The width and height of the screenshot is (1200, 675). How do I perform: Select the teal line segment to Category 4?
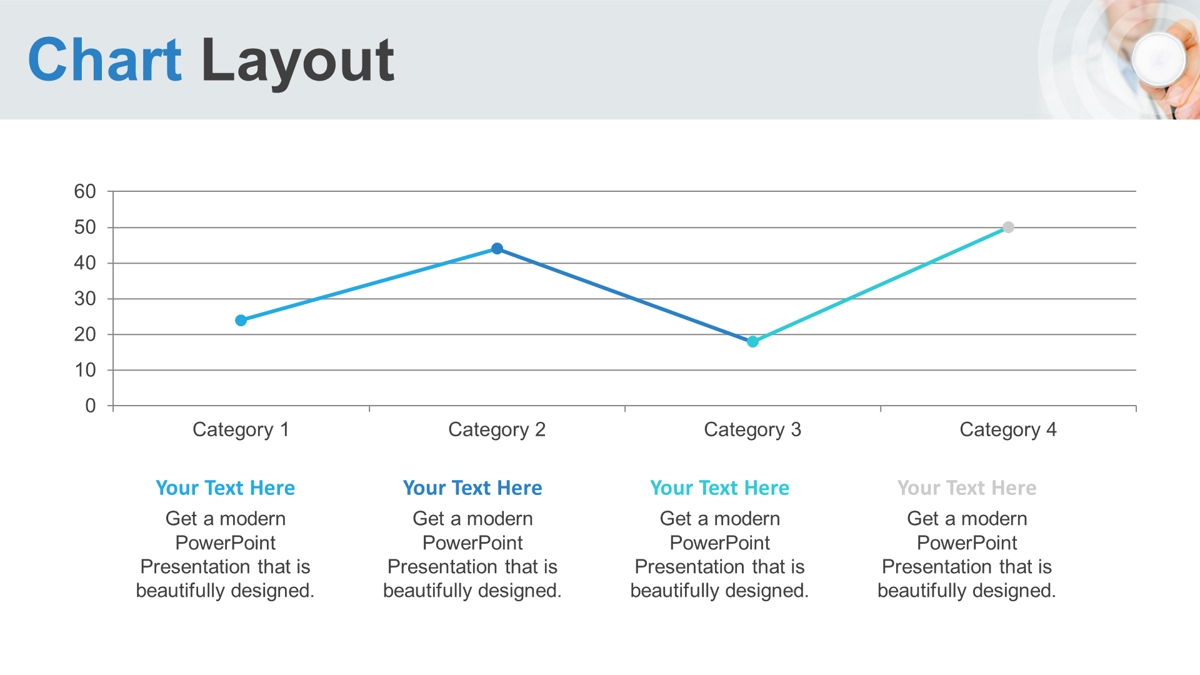[x=880, y=285]
